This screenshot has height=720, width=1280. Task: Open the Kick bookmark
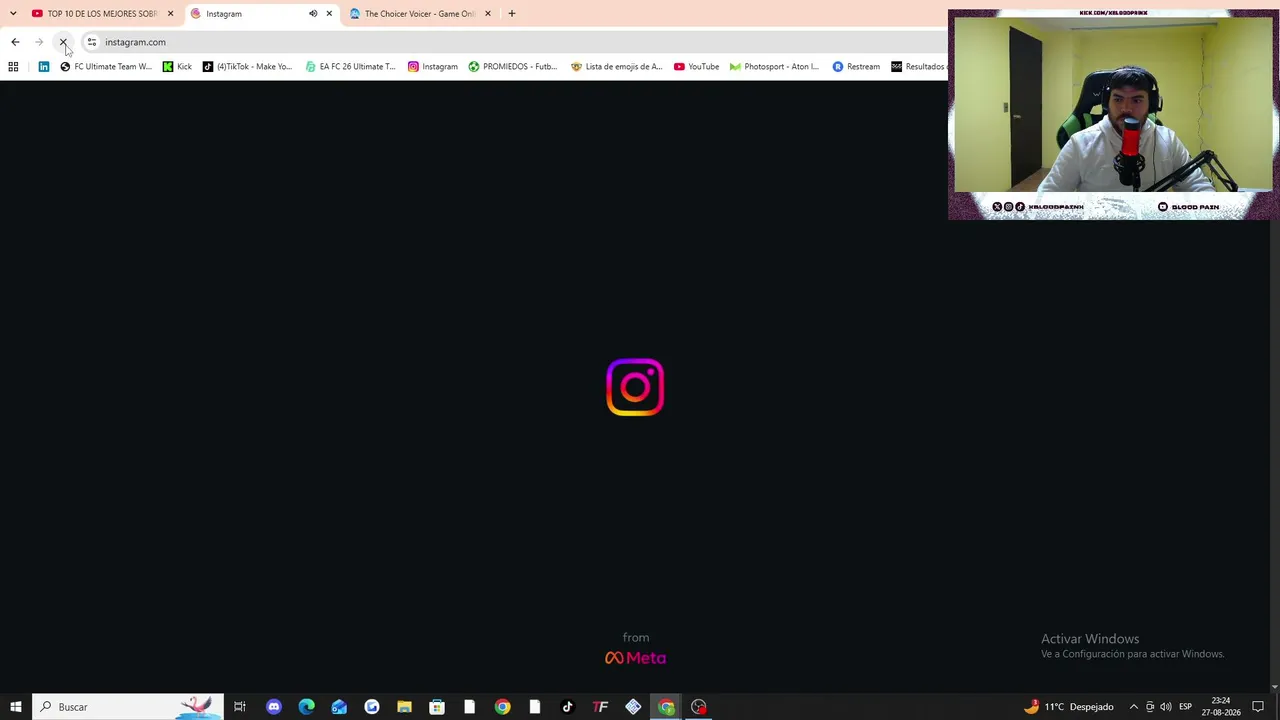pos(177,67)
